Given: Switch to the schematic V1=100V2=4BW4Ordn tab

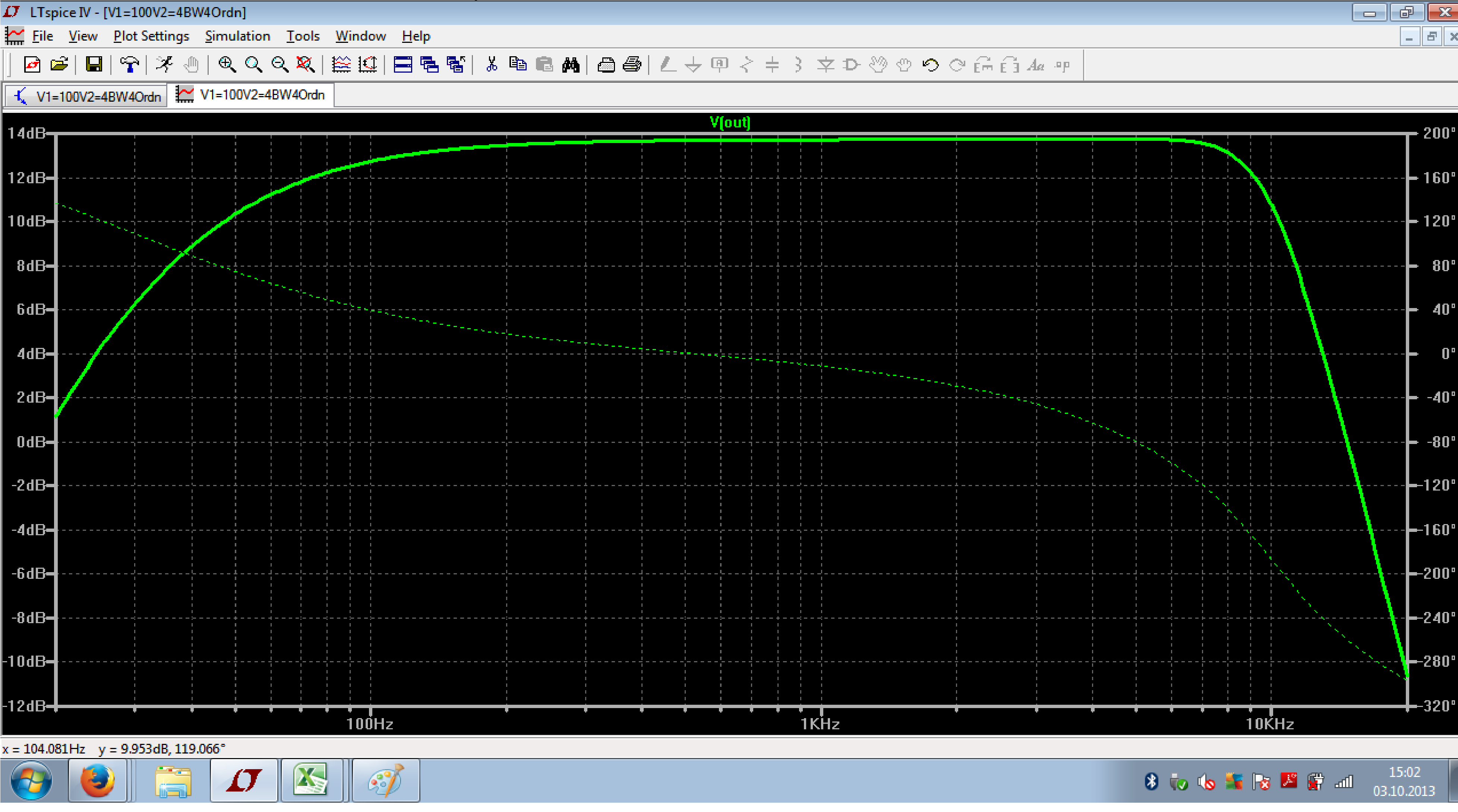Looking at the screenshot, I should (x=86, y=96).
